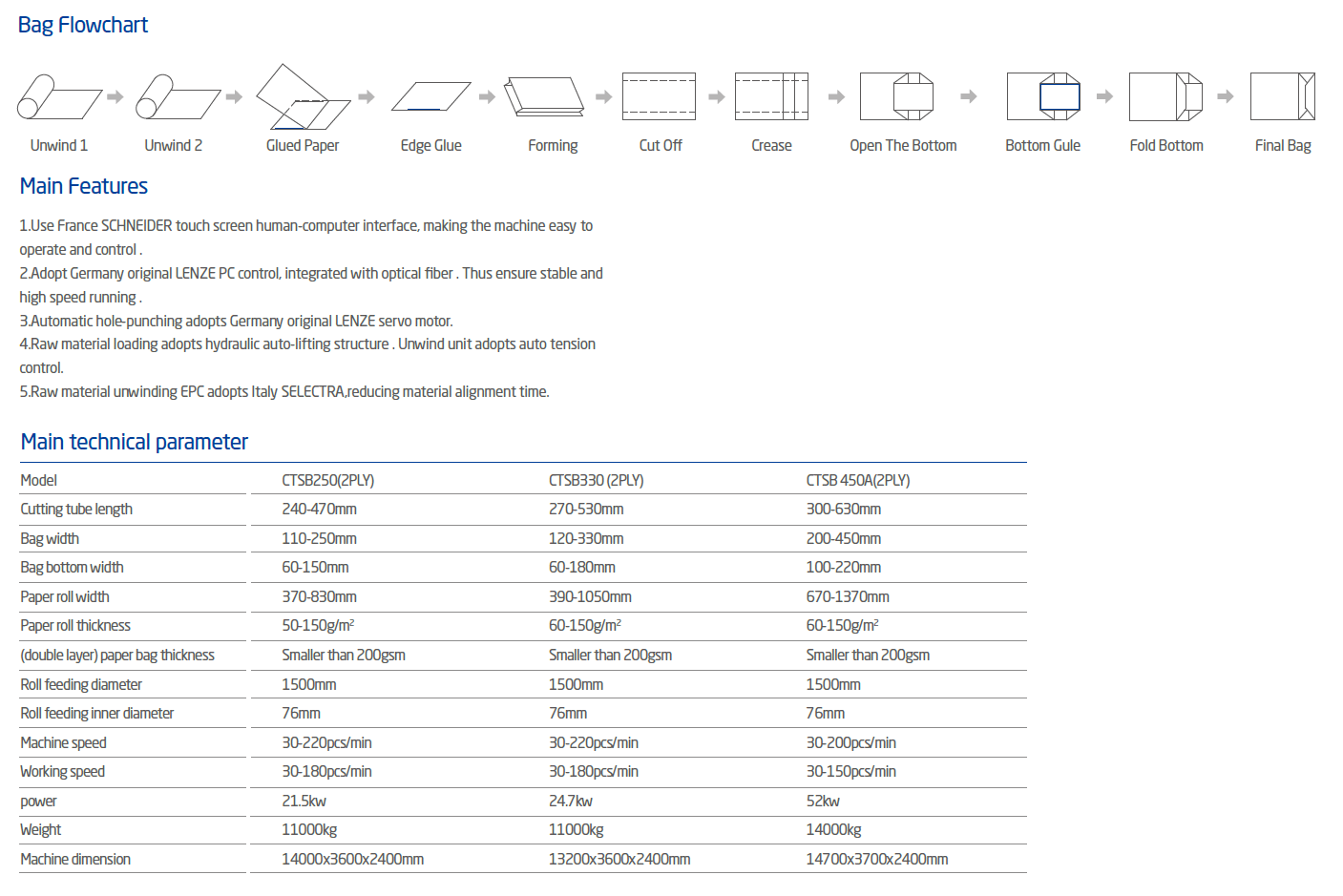
Task: Click the 'Paper roll width' row label
Action: point(65,597)
